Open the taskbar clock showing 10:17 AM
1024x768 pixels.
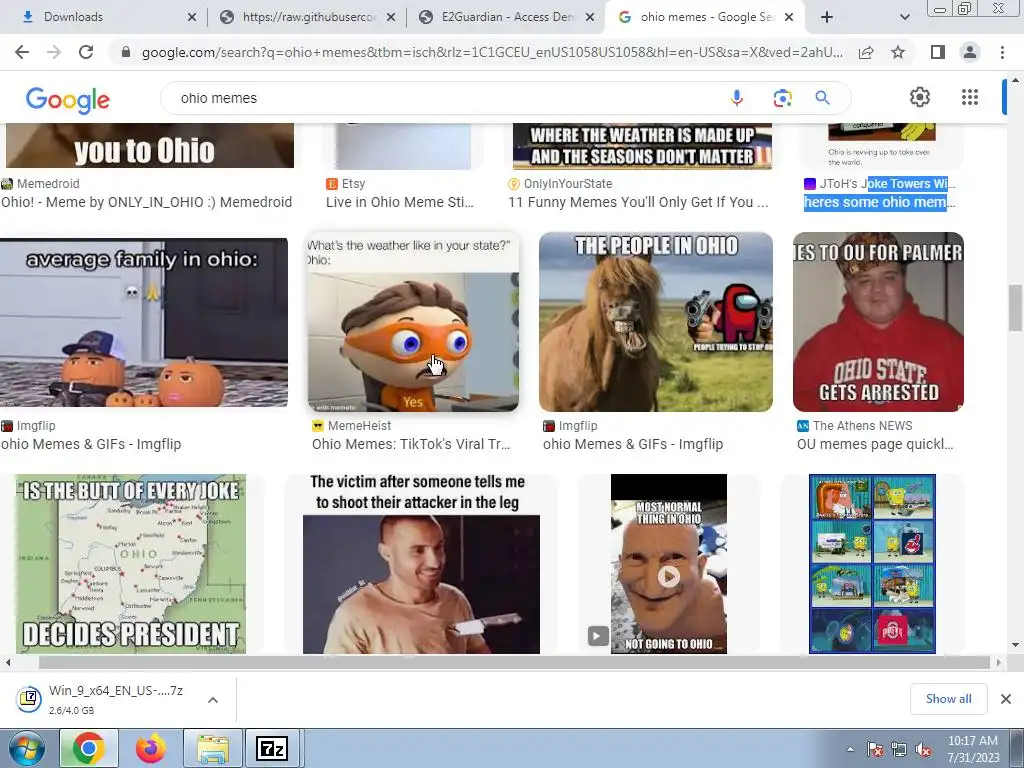pos(973,749)
